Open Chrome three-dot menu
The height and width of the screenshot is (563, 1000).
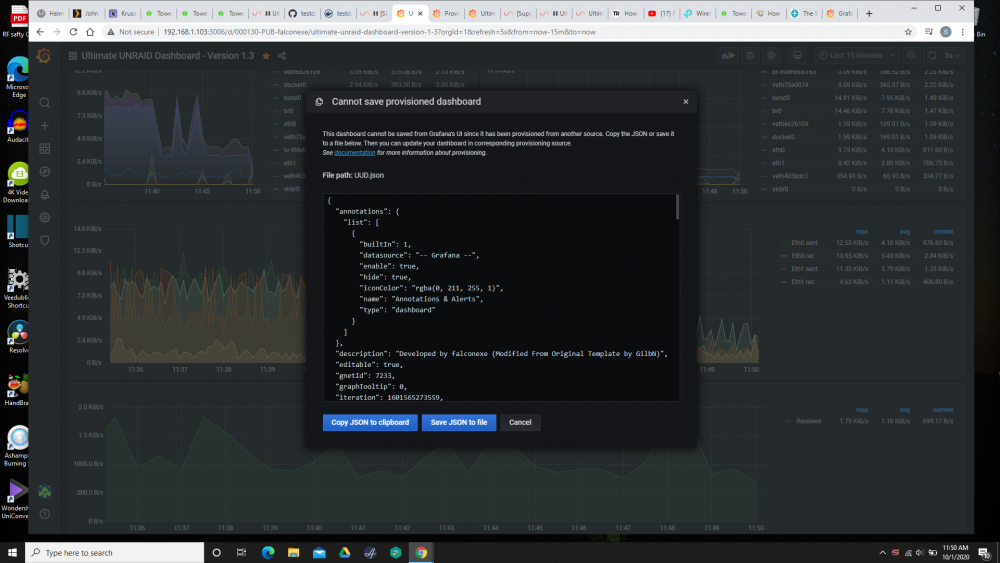click(x=963, y=32)
